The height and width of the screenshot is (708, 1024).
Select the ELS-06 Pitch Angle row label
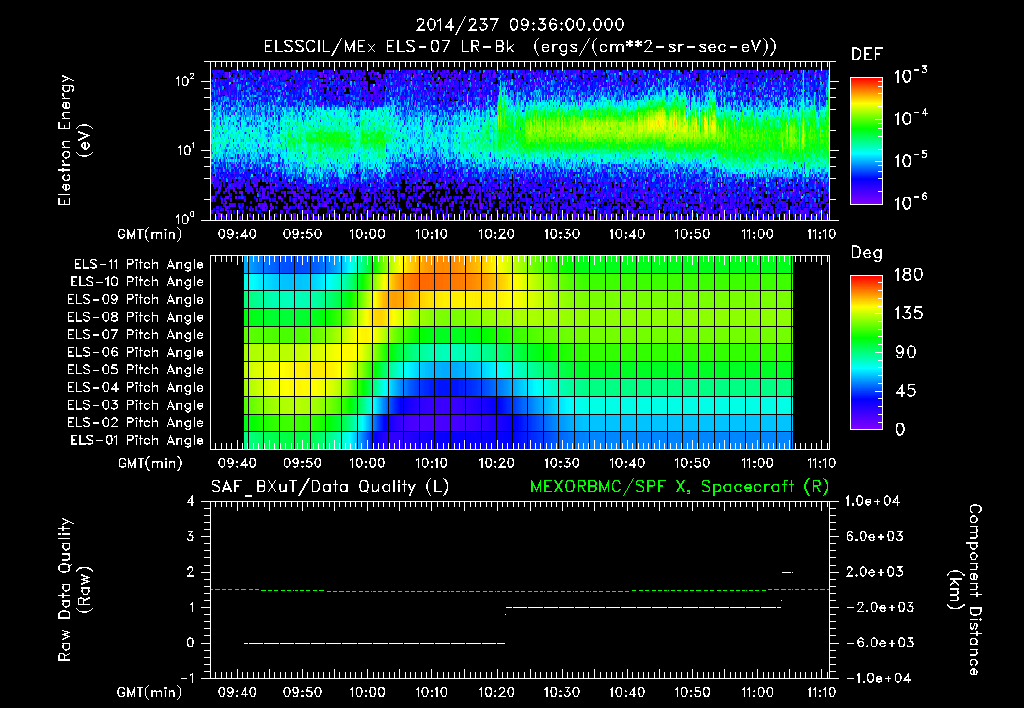[x=135, y=353]
